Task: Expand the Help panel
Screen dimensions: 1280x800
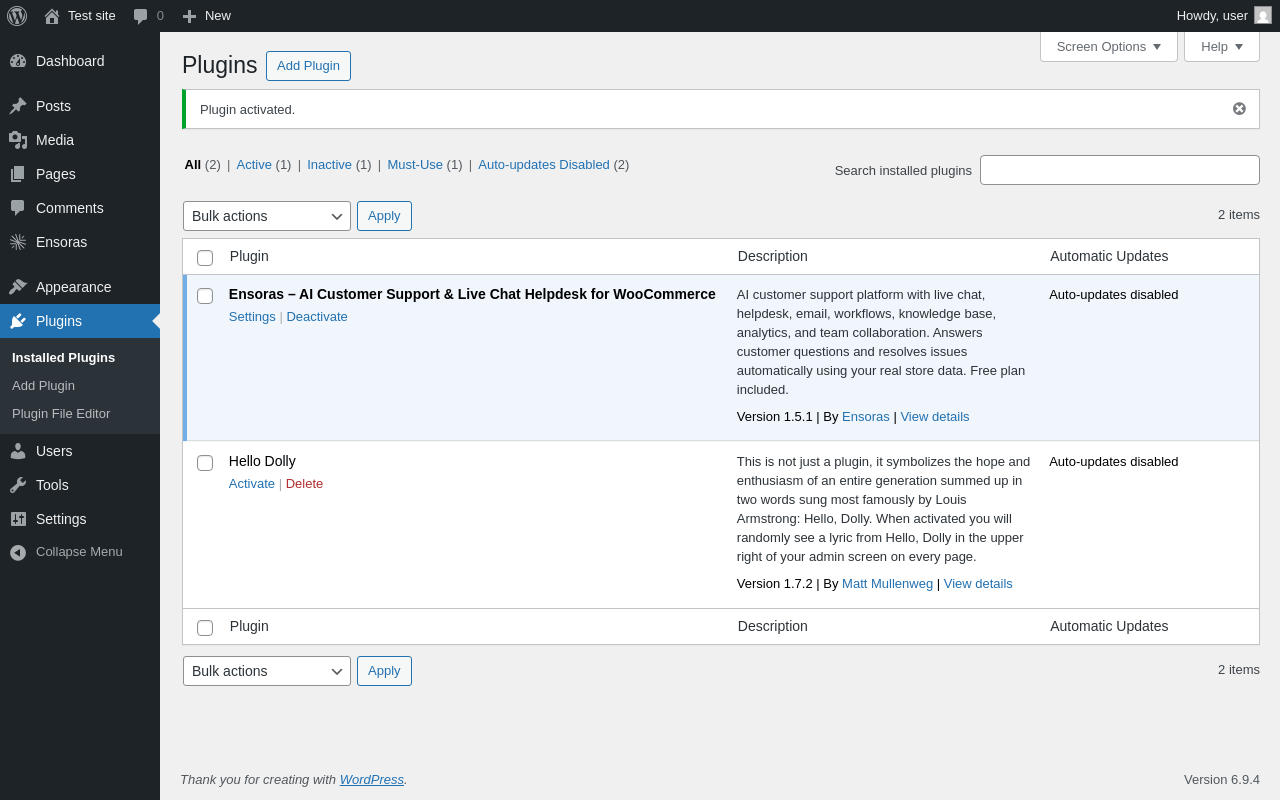Action: click(x=1221, y=46)
